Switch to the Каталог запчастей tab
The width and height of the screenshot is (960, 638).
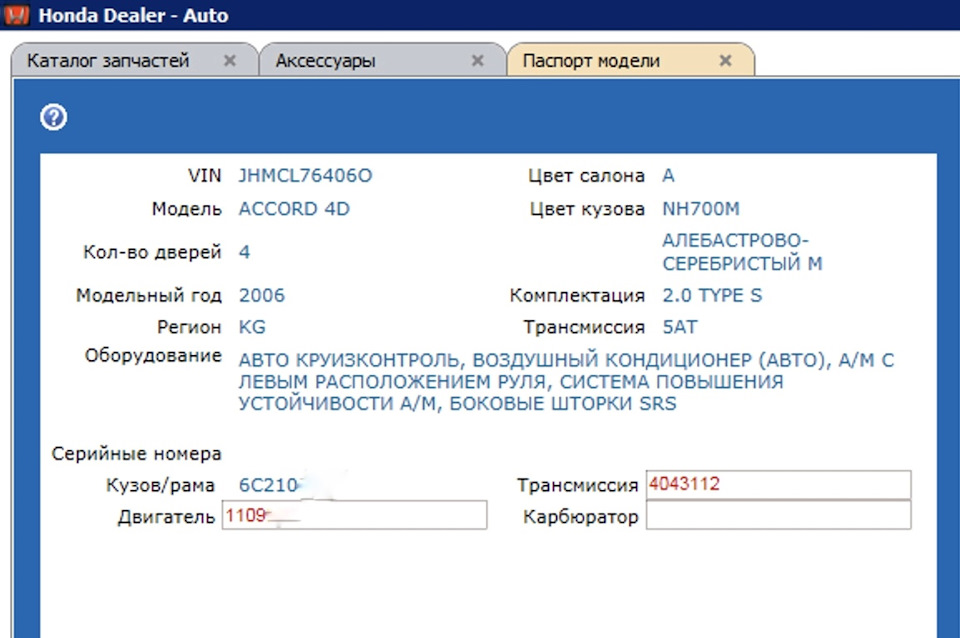[x=108, y=61]
